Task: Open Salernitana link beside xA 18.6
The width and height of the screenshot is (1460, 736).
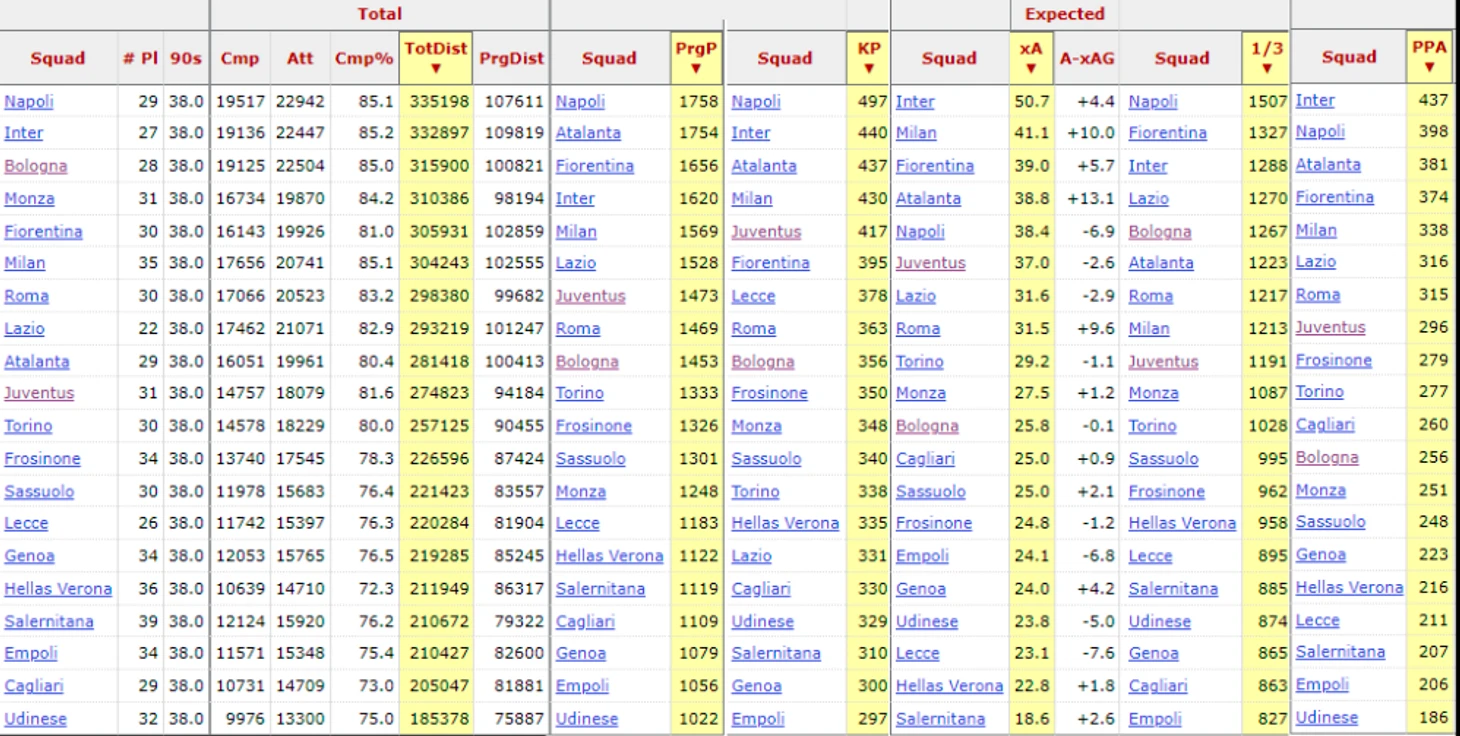Action: (940, 719)
